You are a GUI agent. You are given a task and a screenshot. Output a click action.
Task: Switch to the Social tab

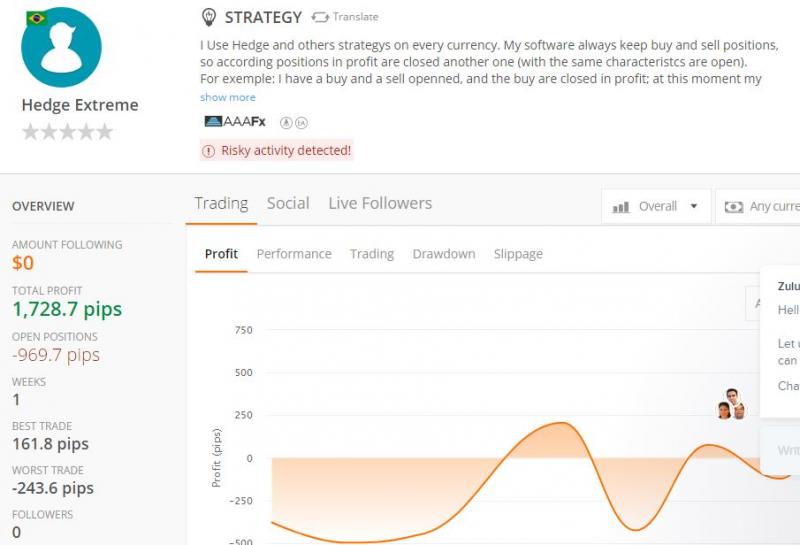288,203
